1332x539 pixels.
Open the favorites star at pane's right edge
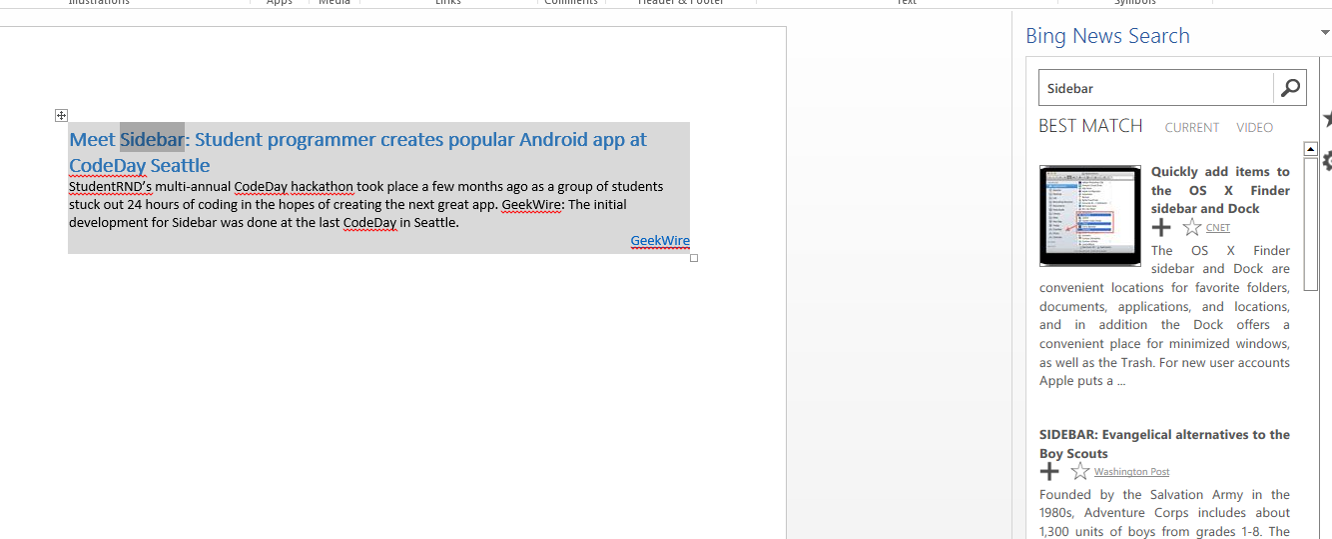(x=1327, y=120)
